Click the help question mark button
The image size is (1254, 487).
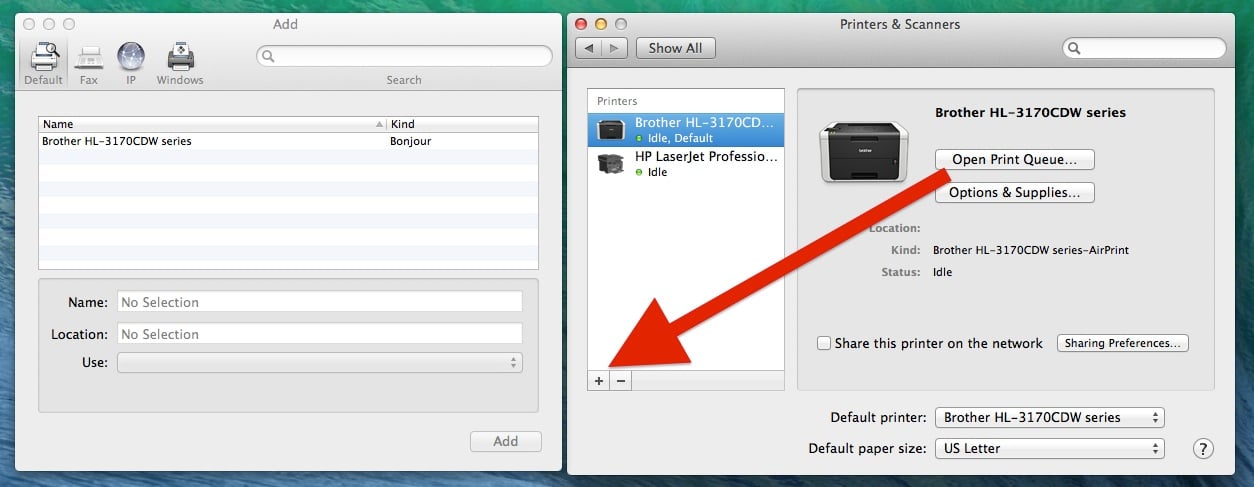1203,449
